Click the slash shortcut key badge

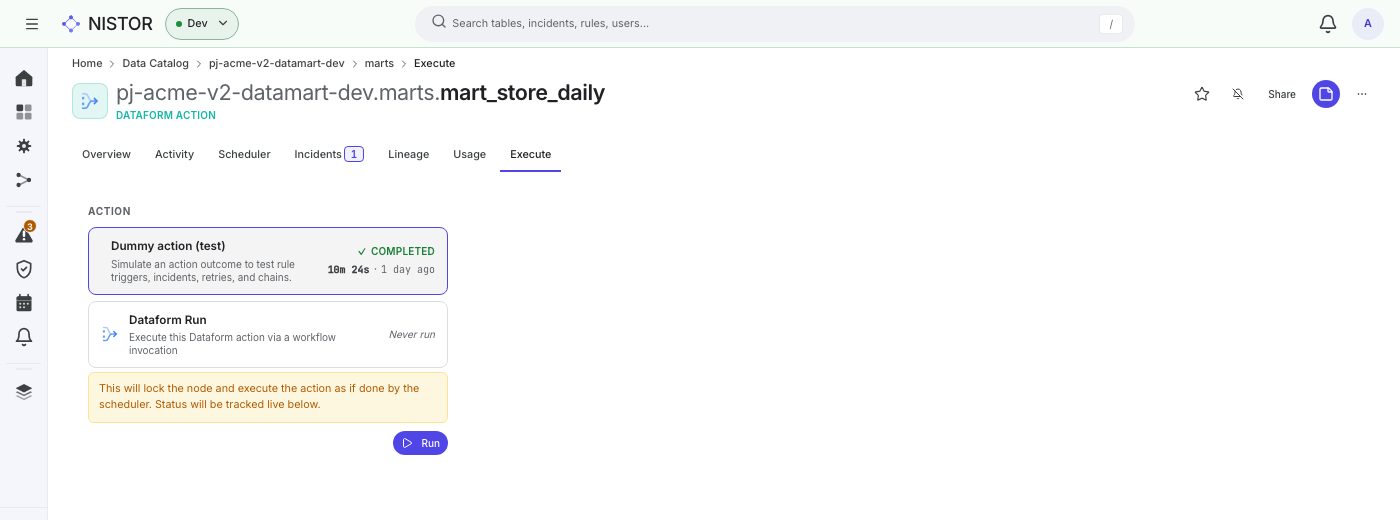point(1110,23)
